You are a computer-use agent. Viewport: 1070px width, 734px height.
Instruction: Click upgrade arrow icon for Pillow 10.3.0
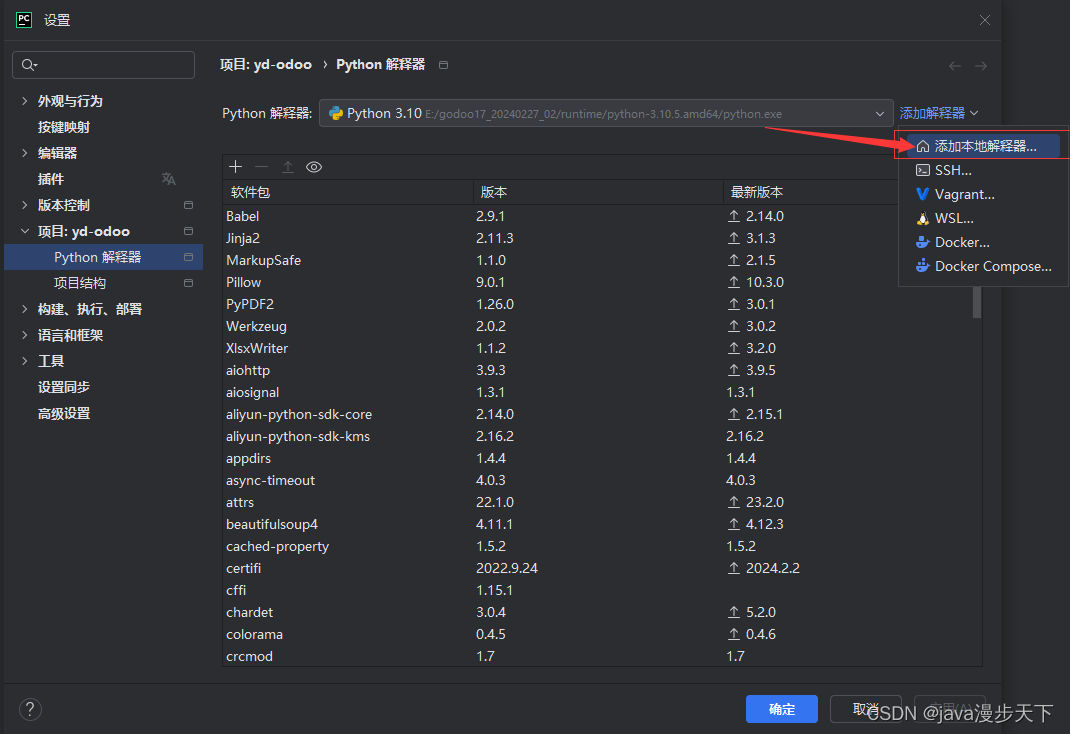(734, 282)
